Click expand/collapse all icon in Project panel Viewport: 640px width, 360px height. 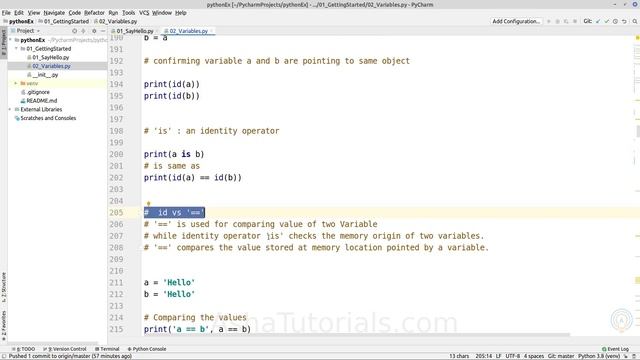point(84,31)
